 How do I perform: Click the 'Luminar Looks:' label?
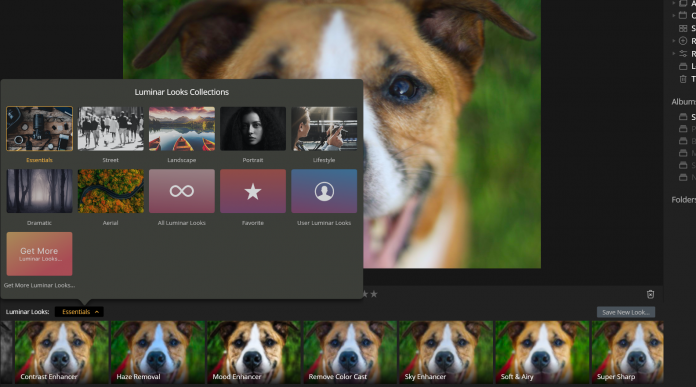point(28,312)
